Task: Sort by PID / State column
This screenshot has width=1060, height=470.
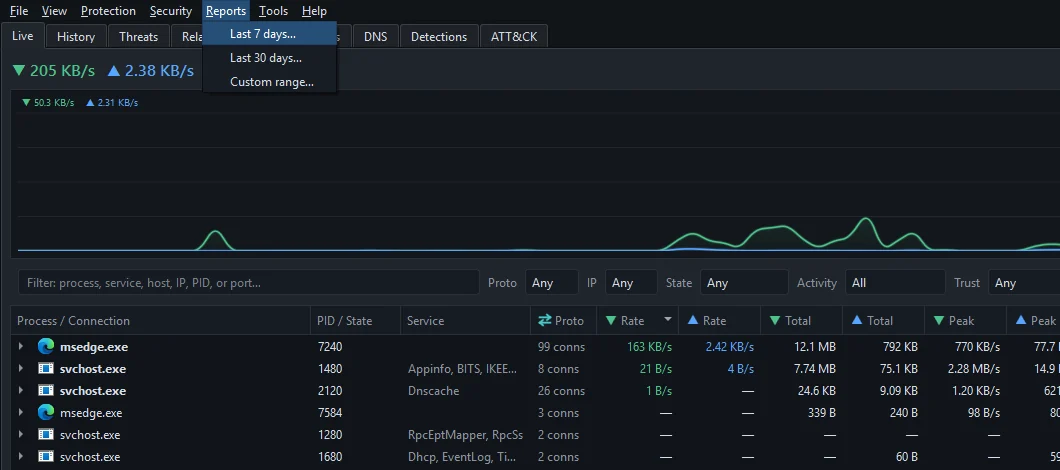Action: [356, 321]
